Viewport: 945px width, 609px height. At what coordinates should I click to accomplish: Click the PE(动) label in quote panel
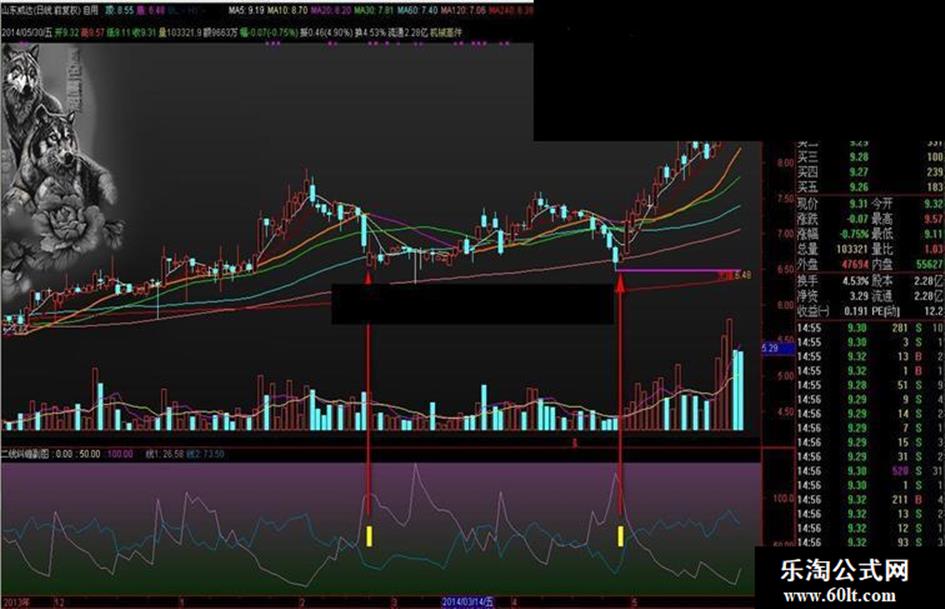pyautogui.click(x=886, y=311)
